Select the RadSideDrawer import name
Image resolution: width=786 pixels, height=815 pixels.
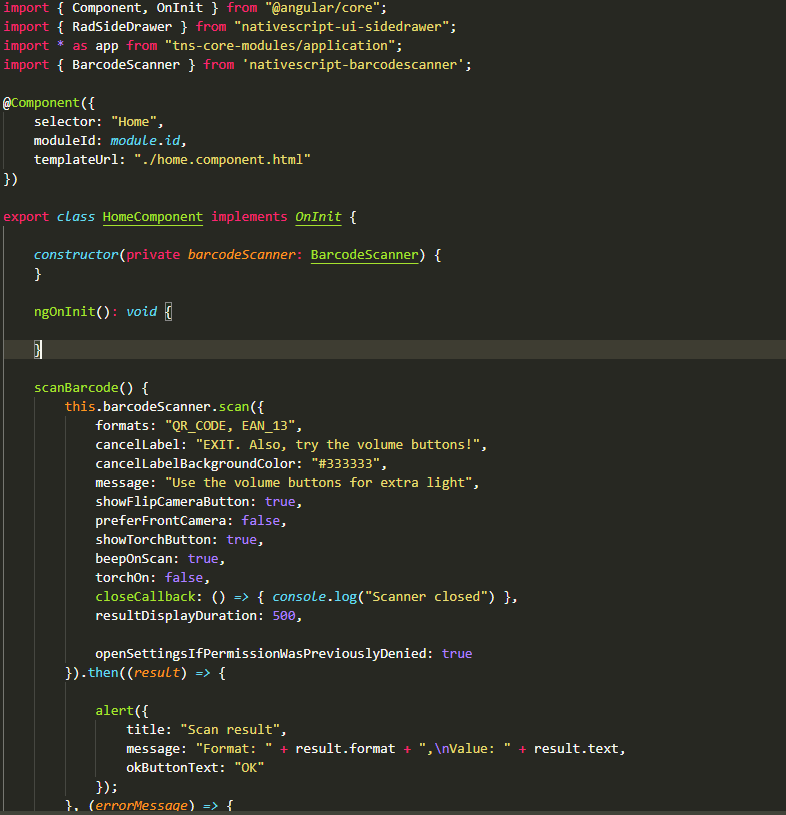click(122, 27)
